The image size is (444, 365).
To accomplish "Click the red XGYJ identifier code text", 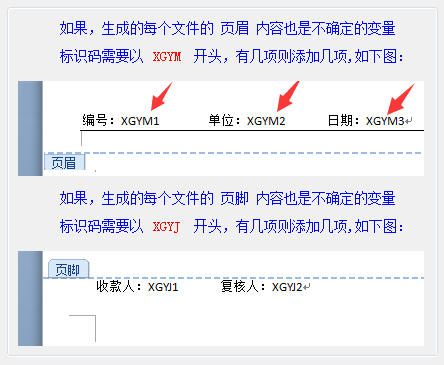I will pyautogui.click(x=166, y=227).
